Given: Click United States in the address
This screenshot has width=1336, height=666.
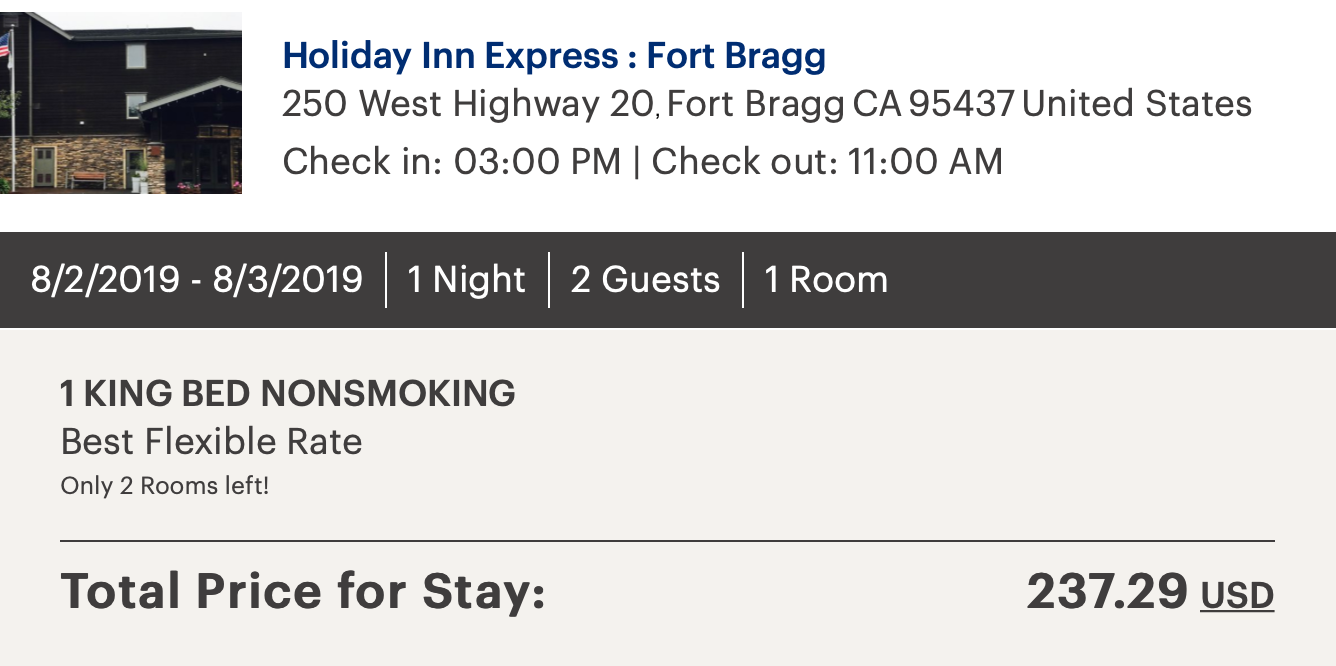Looking at the screenshot, I should (x=1137, y=104).
